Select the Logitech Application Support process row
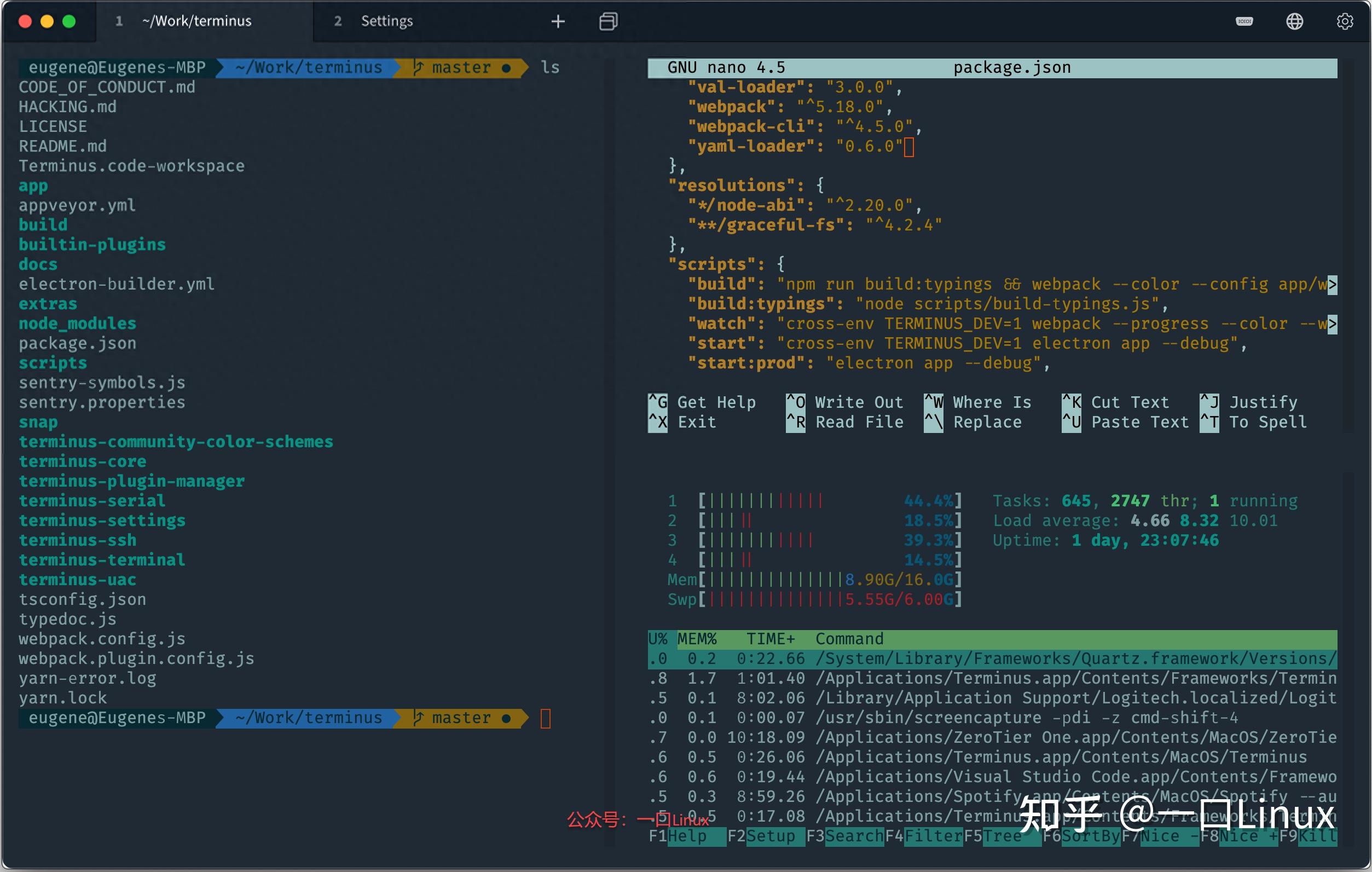The height and width of the screenshot is (872, 1372). click(992, 698)
